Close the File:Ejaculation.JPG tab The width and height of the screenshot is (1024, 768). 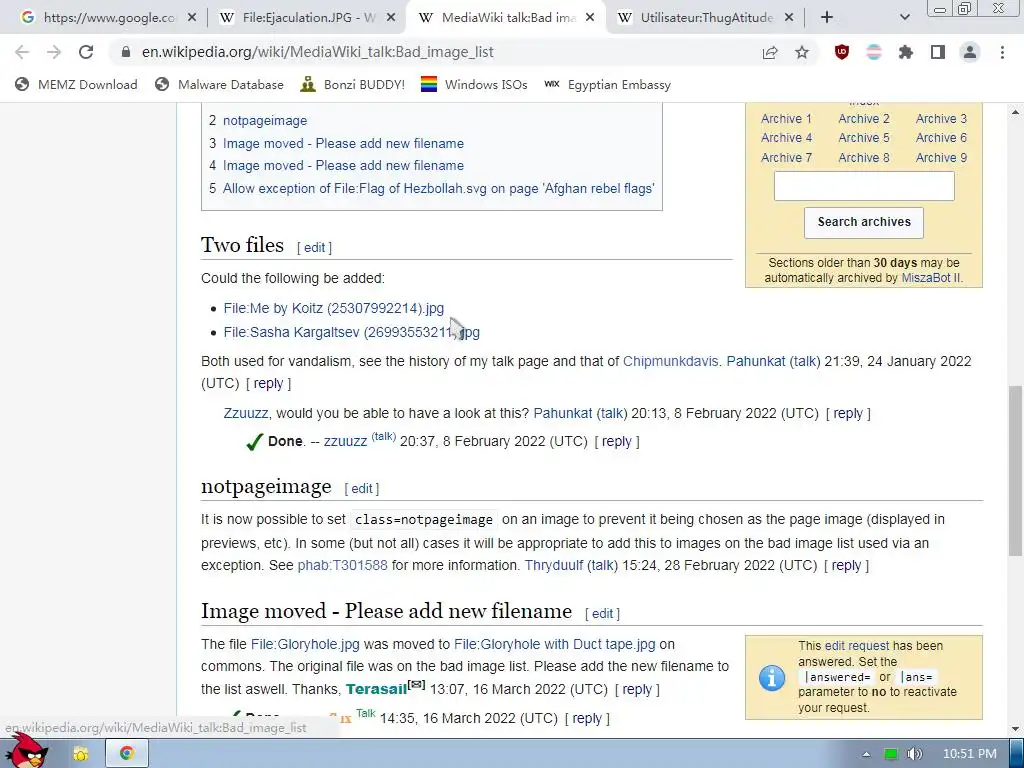[391, 18]
